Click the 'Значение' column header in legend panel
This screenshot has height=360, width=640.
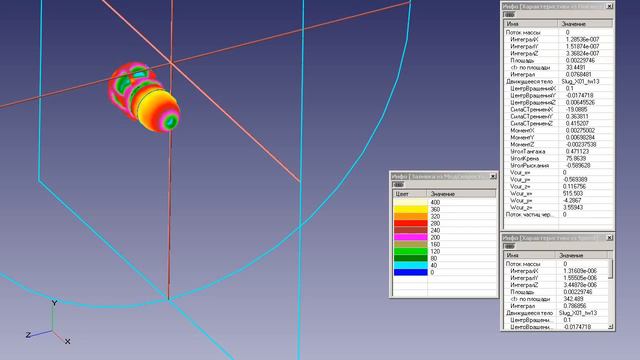(x=461, y=194)
